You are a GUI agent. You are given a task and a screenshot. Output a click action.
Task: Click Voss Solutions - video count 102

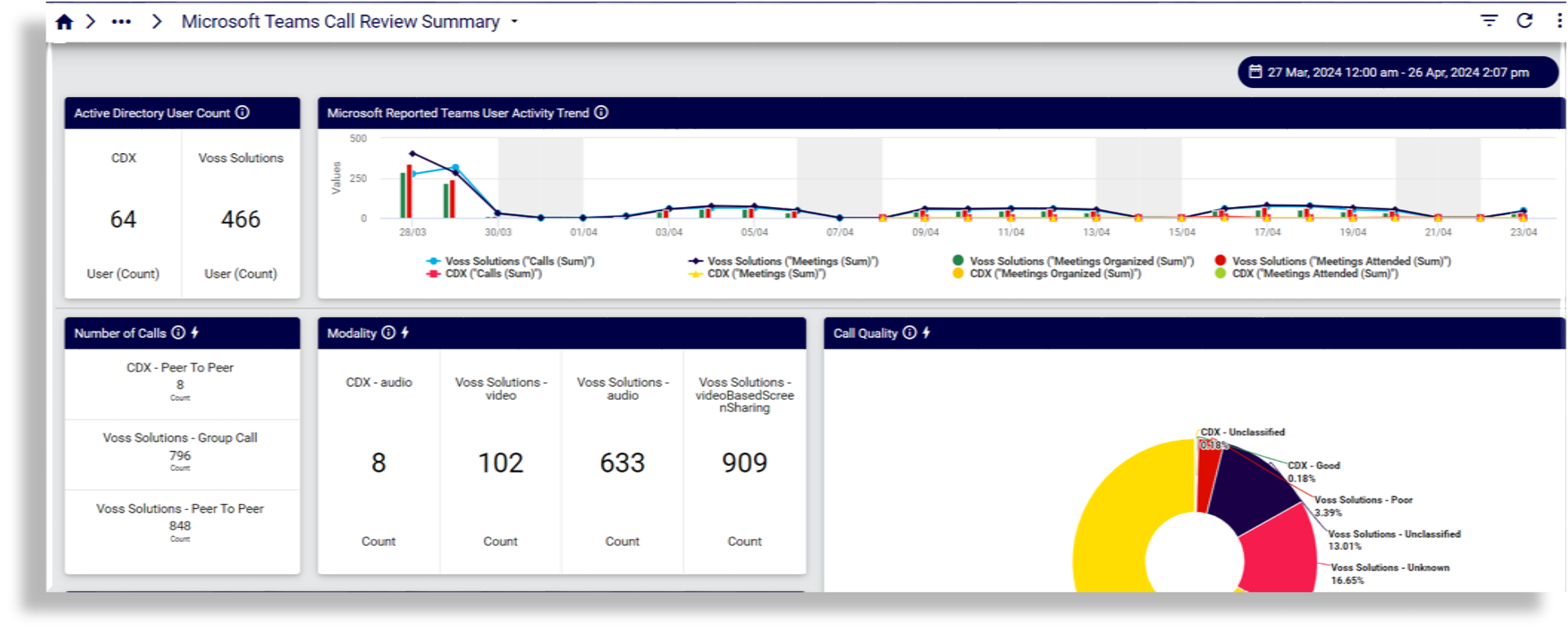(501, 463)
